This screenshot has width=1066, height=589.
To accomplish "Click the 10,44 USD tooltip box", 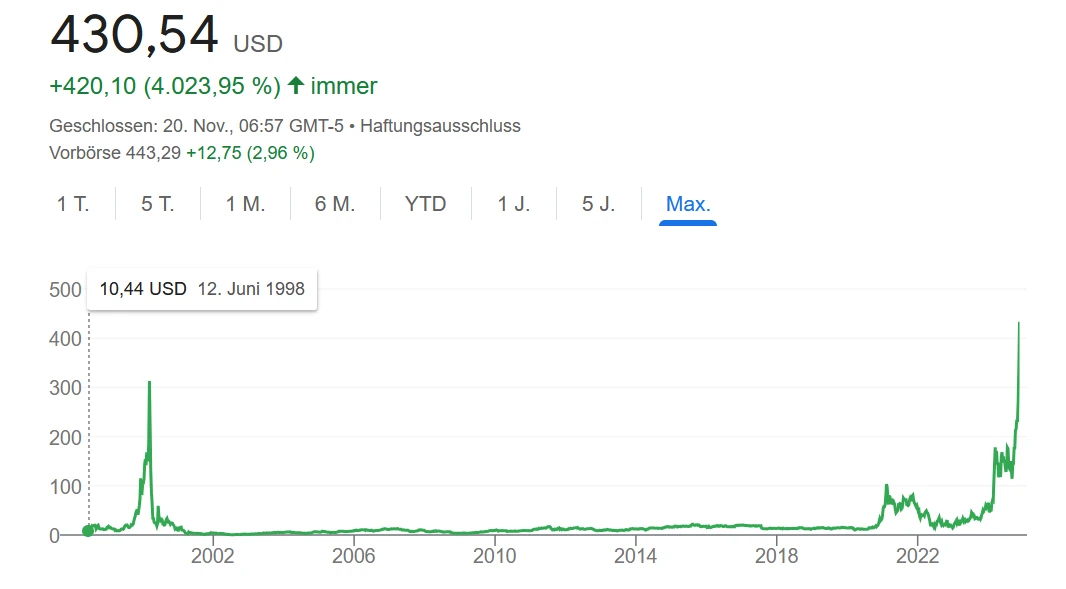I will (x=202, y=289).
